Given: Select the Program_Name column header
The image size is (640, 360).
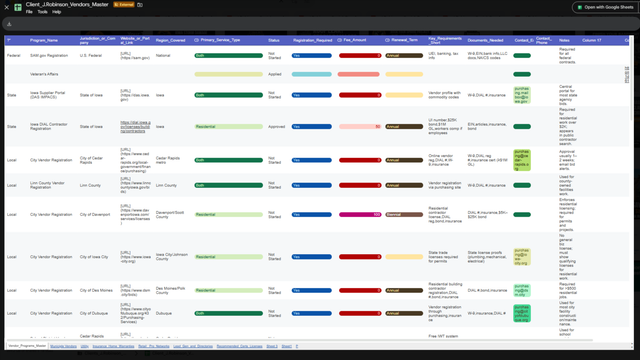Looking at the screenshot, I should pyautogui.click(x=44, y=40).
